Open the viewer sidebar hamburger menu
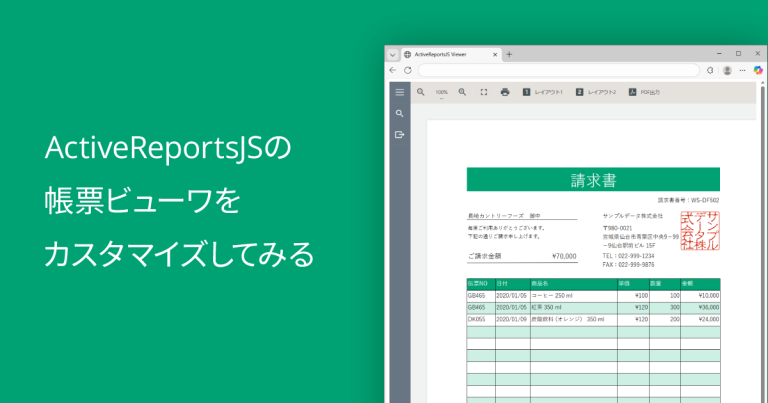 pos(400,92)
